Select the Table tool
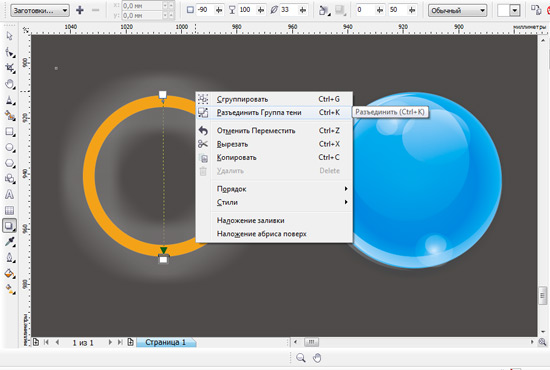The image size is (550, 370). [9, 210]
